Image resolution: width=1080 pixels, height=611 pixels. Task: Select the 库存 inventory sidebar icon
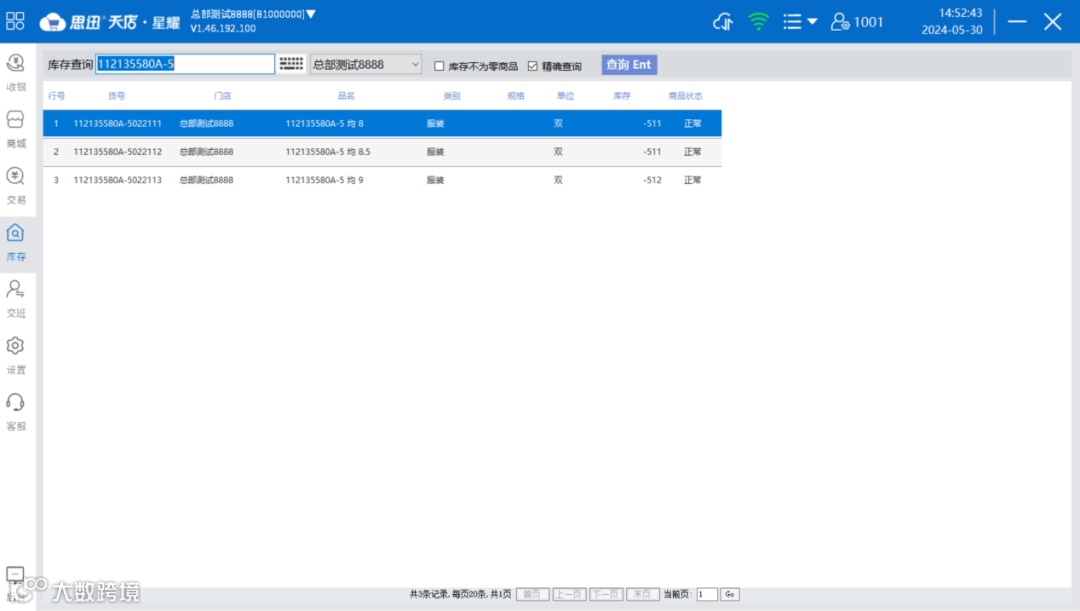tap(16, 242)
